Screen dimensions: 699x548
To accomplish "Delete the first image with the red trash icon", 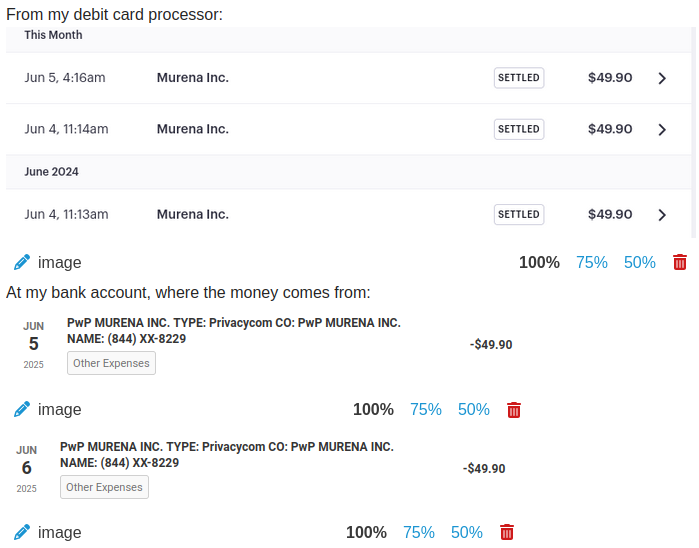I will (x=680, y=262).
